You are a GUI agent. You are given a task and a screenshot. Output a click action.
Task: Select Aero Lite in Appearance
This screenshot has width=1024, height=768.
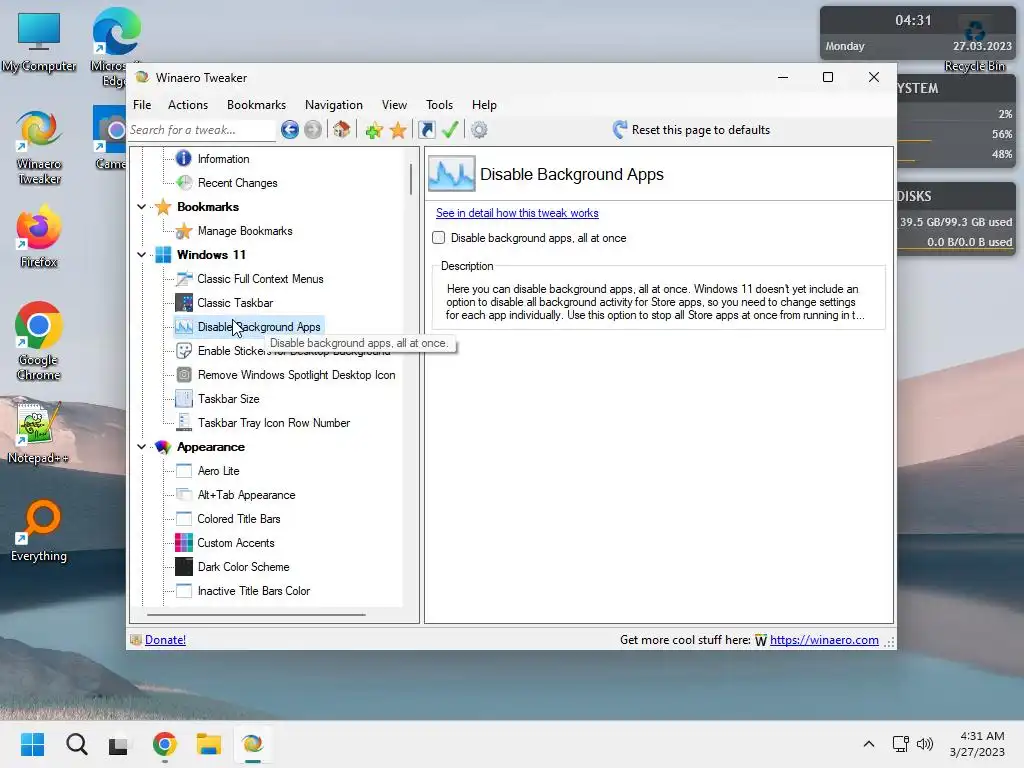point(218,471)
